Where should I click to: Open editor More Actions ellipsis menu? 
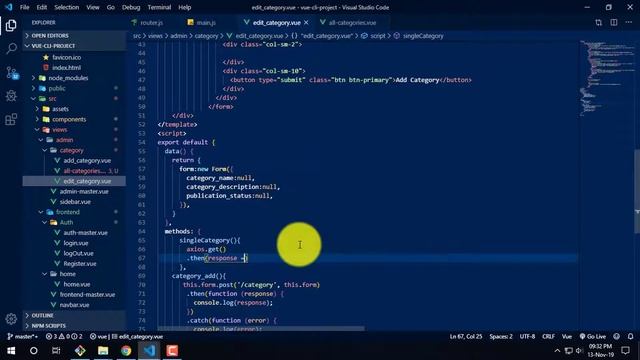coord(629,22)
